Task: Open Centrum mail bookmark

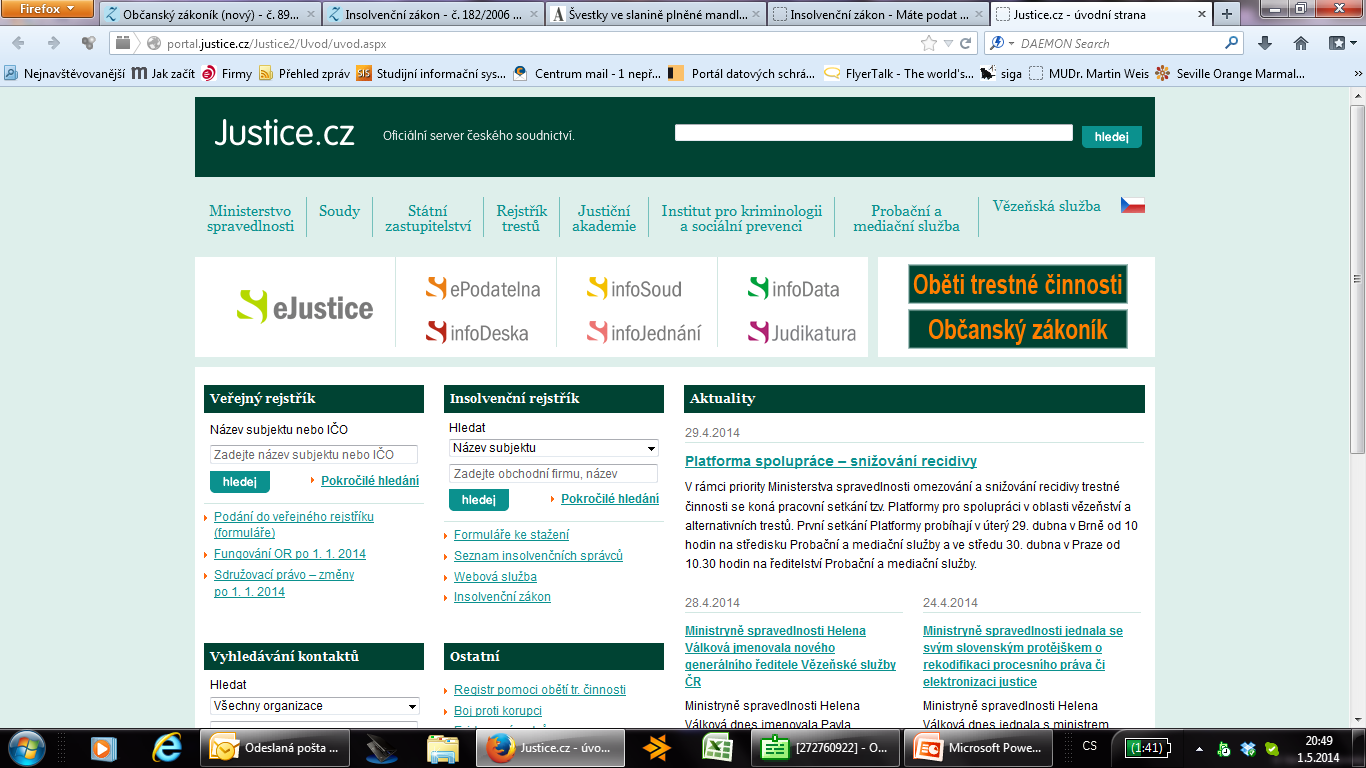Action: 585,73
